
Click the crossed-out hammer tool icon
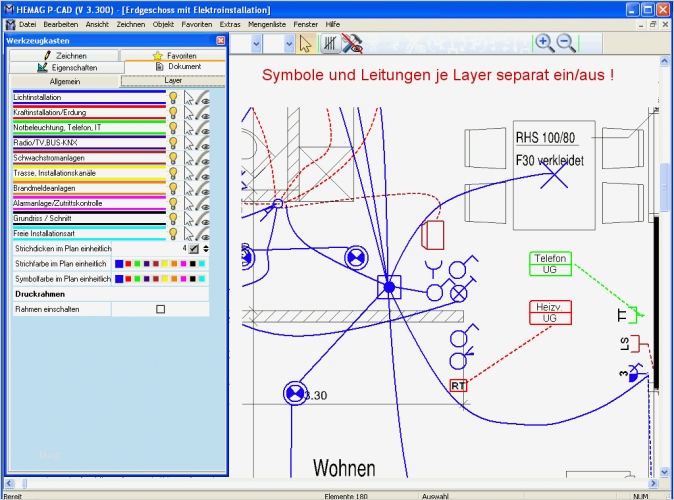pos(352,43)
